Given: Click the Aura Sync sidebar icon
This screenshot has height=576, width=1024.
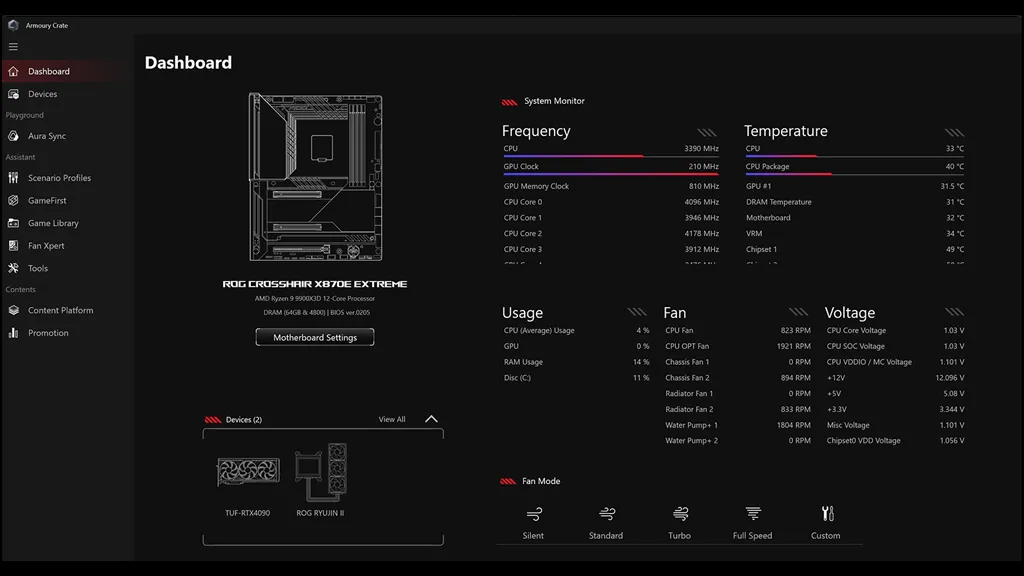Looking at the screenshot, I should [x=14, y=136].
